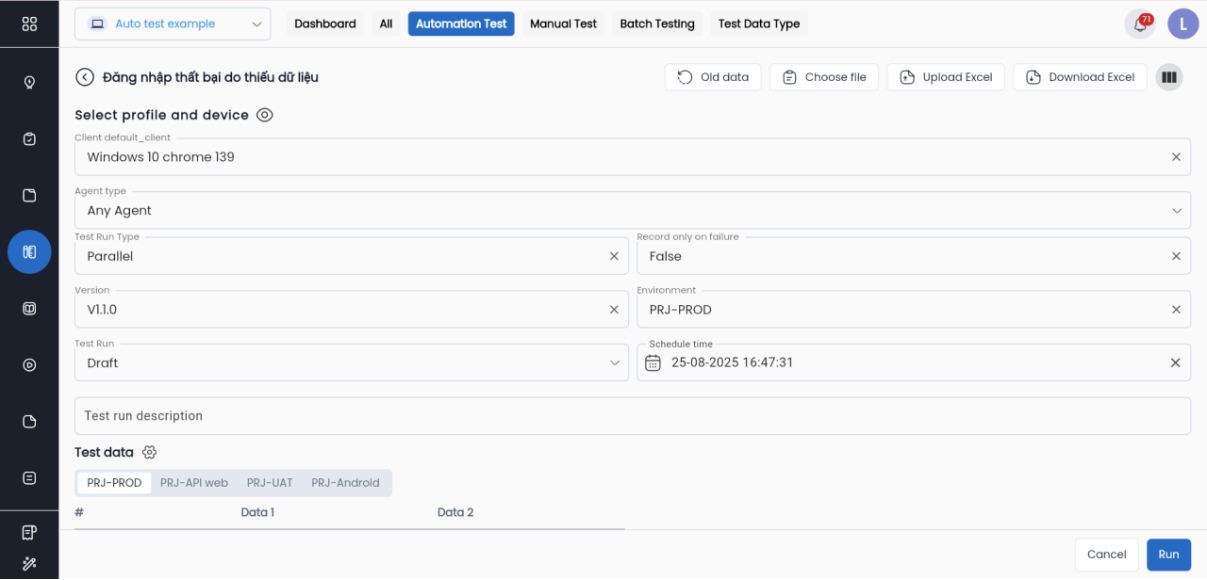Screen dimensions: 1207x580
Task: Open the user avatar L
Action: tap(1183, 24)
